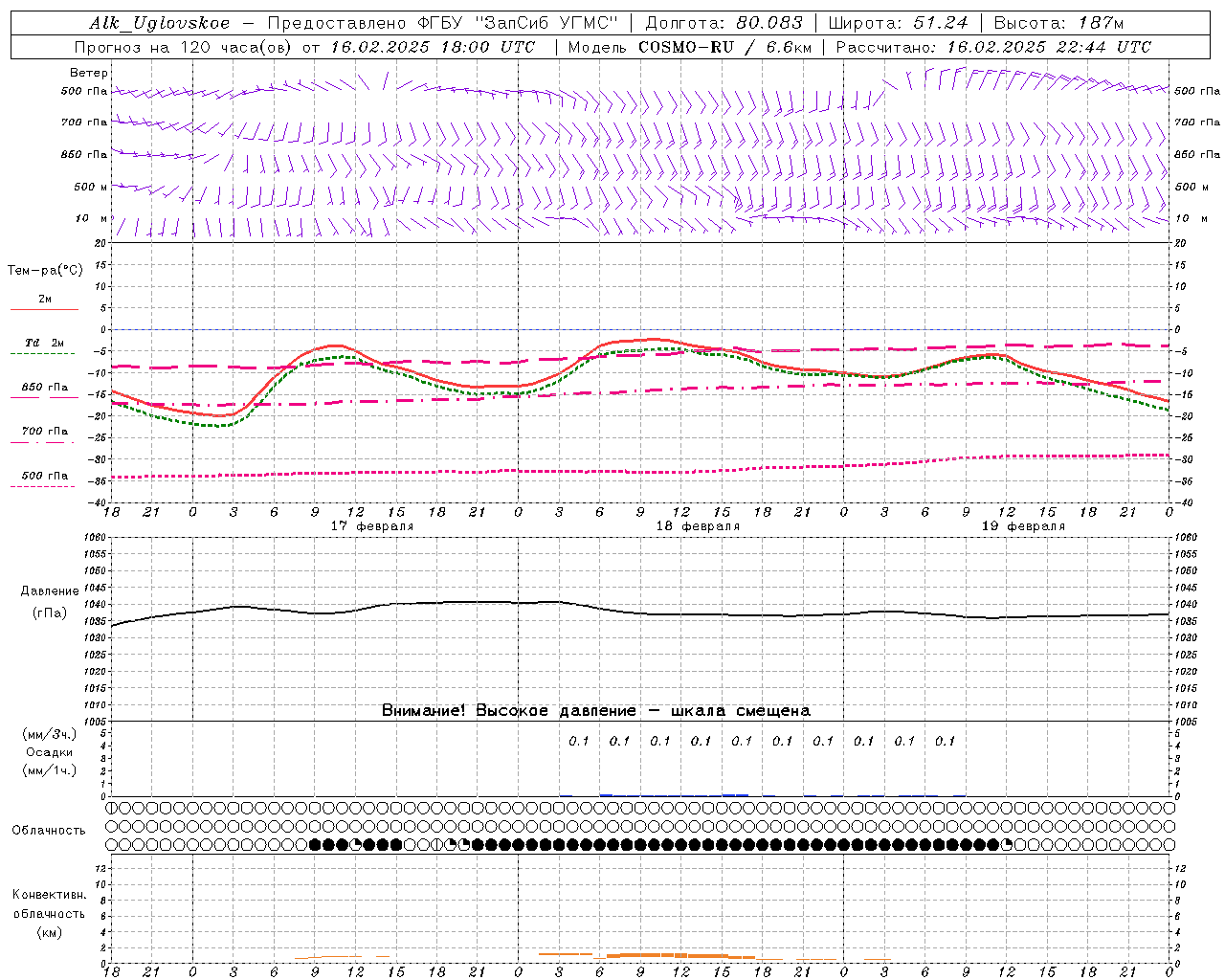Select the '(мм/1ч.)' precipitation unit label
Viewport: 1225px width, 980px height.
[x=50, y=771]
